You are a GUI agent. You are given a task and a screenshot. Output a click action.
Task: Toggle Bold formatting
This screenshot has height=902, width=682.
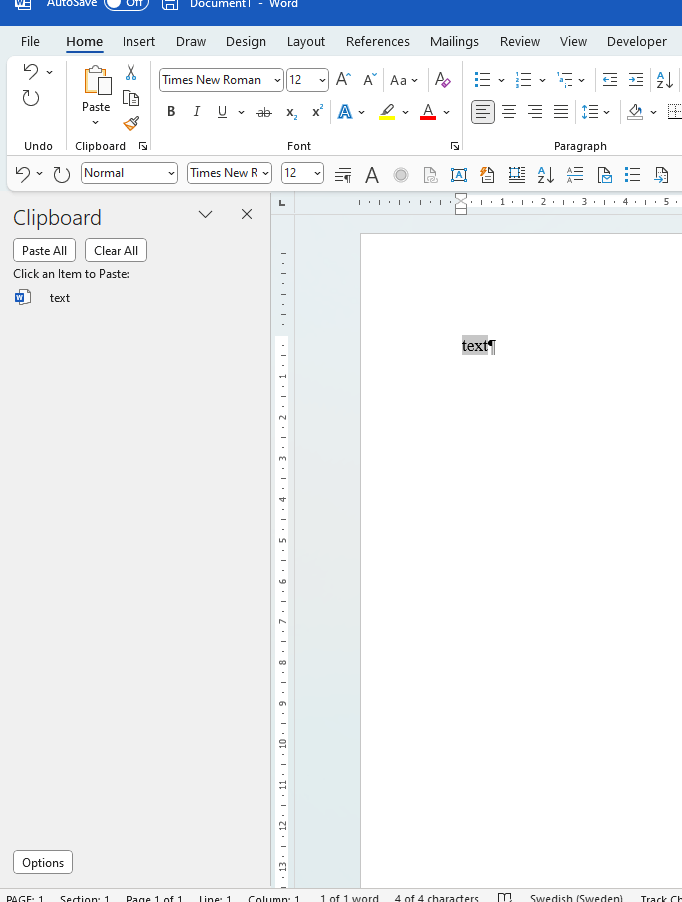[171, 112]
